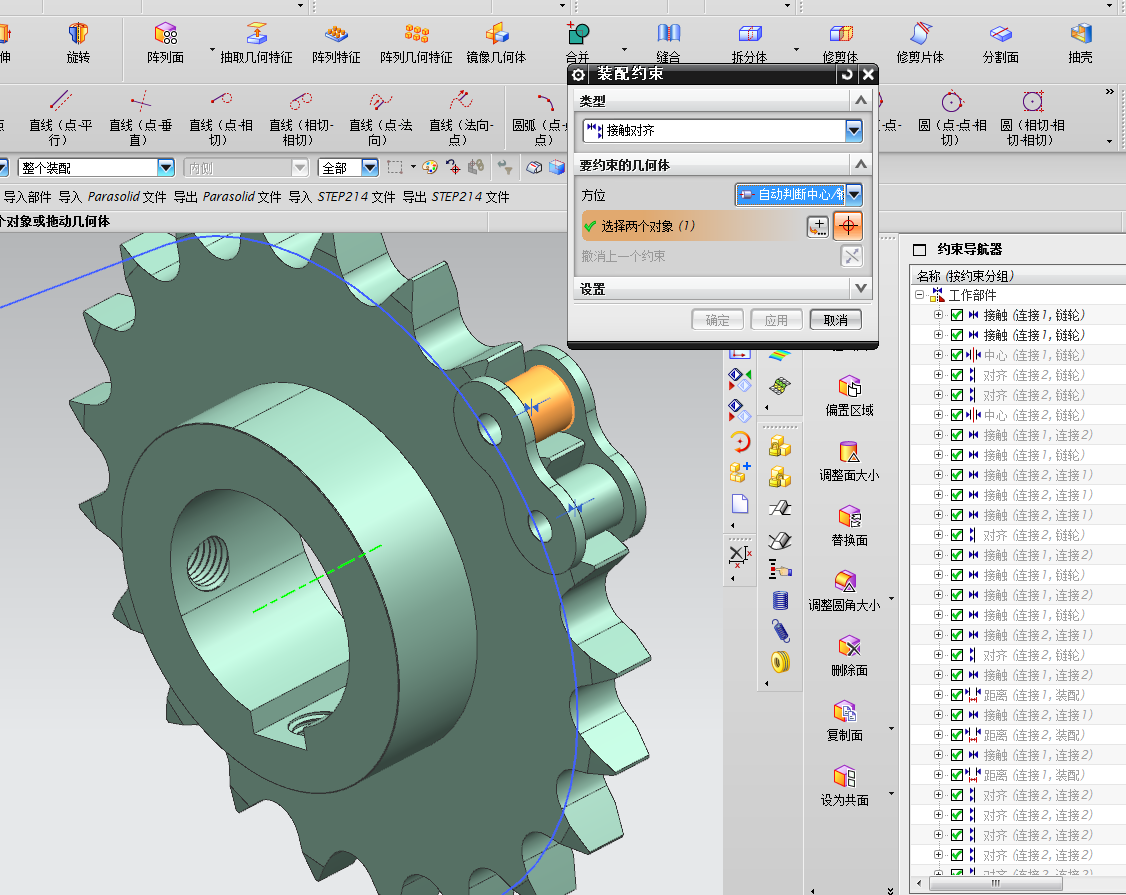Click the toolbar overflow chevron at top right
This screenshot has width=1126, height=895.
pyautogui.click(x=1110, y=92)
